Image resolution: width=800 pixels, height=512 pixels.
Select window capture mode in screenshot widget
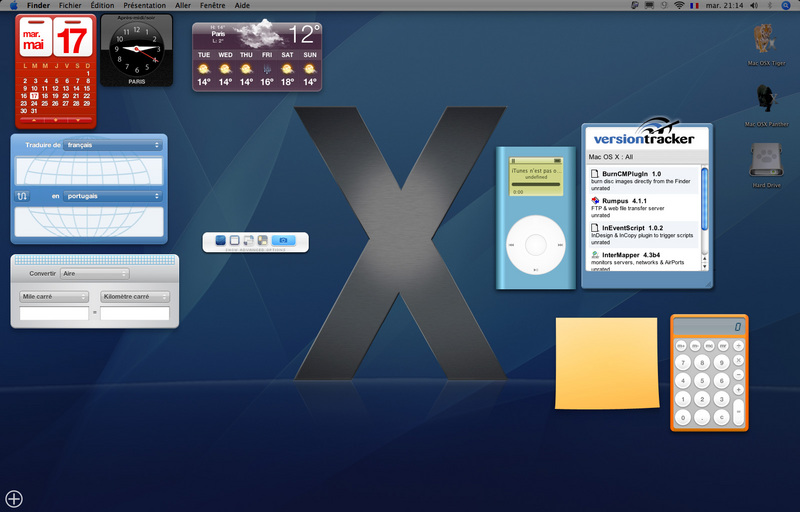234,240
